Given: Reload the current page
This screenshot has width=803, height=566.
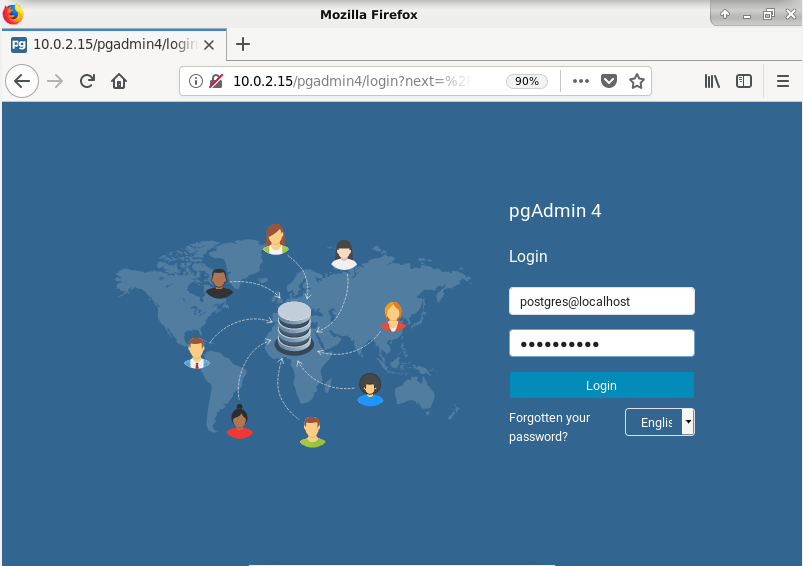Looking at the screenshot, I should [87, 81].
